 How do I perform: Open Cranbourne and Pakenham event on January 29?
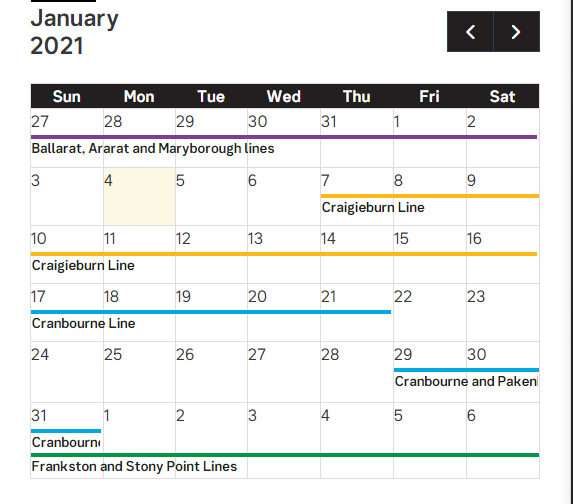pyautogui.click(x=466, y=382)
